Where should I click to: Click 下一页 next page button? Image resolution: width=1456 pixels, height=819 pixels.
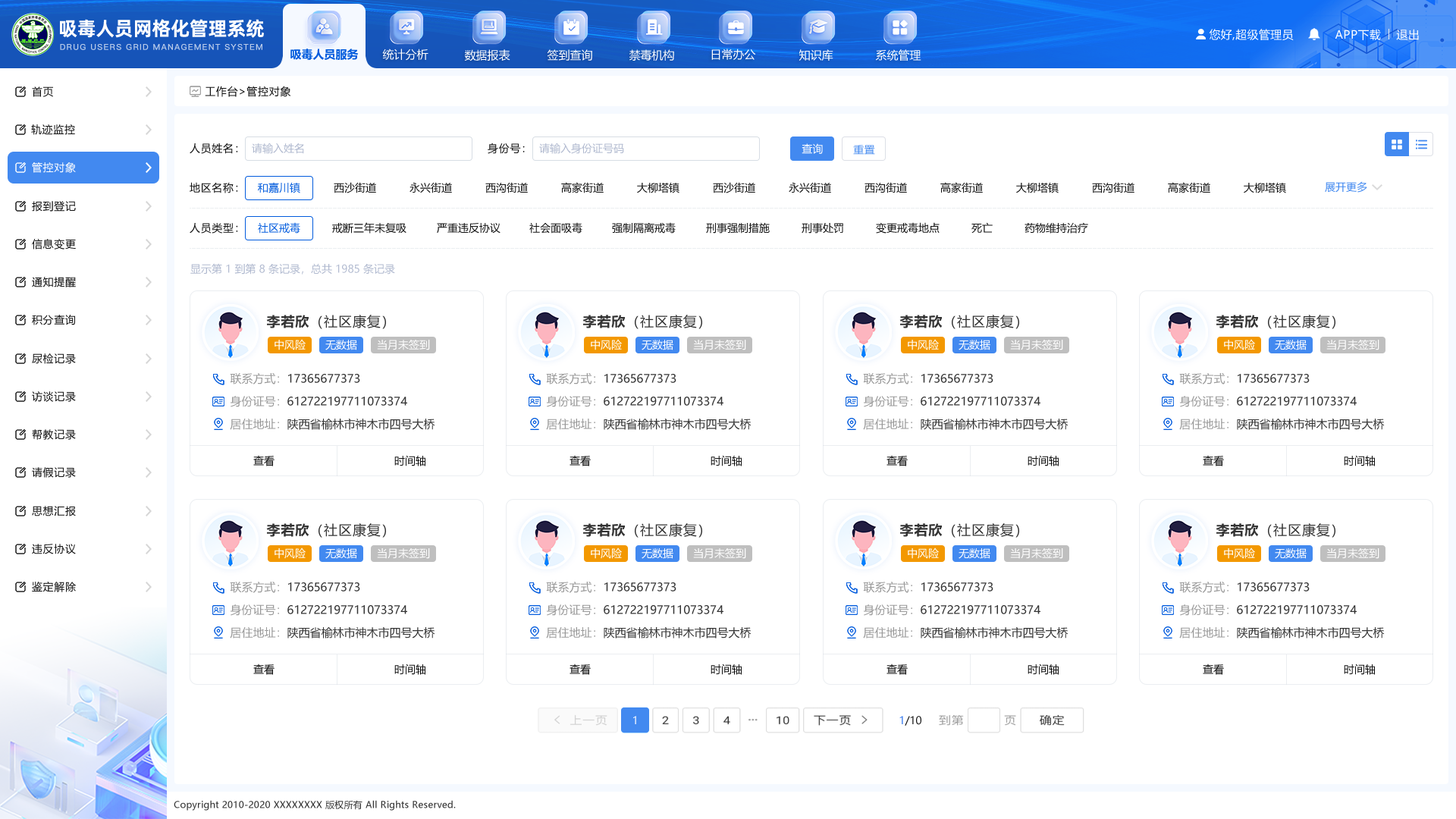pos(843,720)
